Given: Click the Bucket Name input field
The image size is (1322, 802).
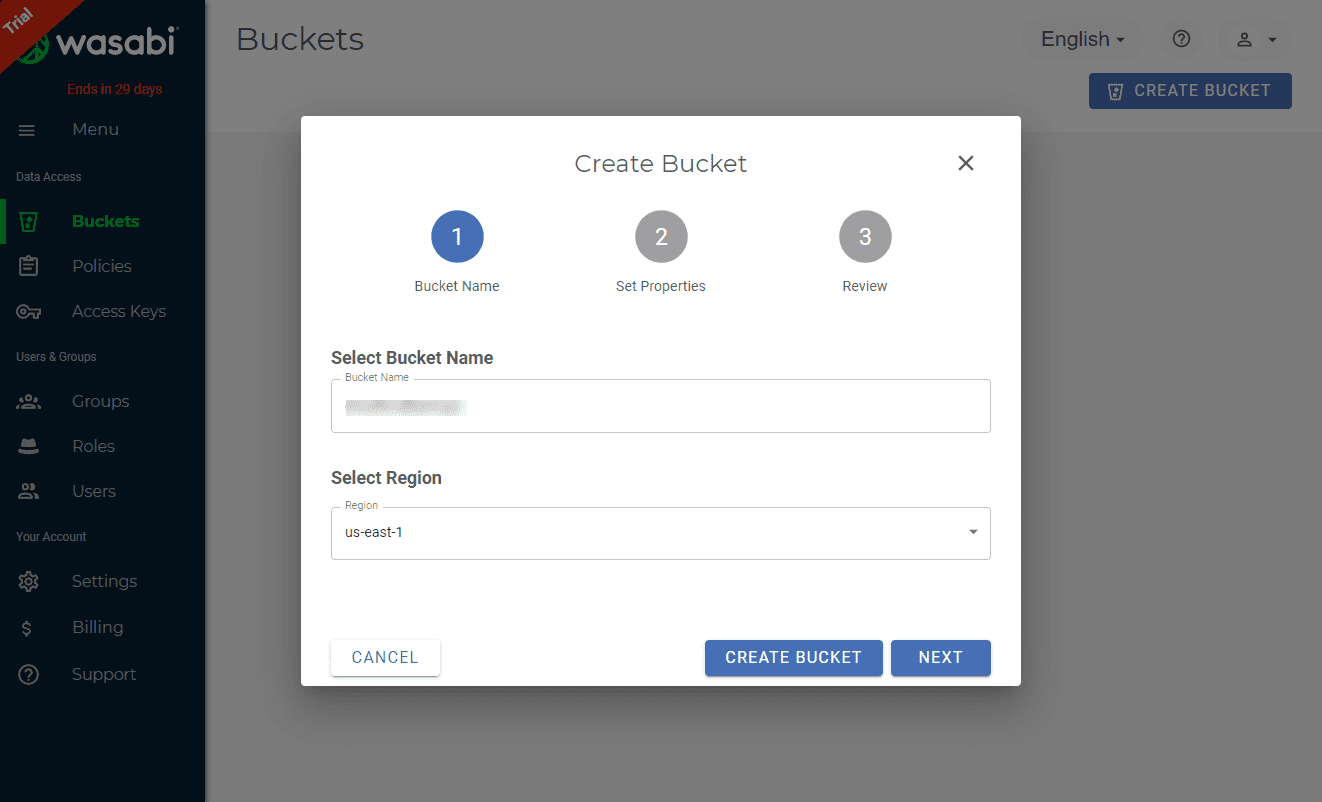Looking at the screenshot, I should point(660,407).
